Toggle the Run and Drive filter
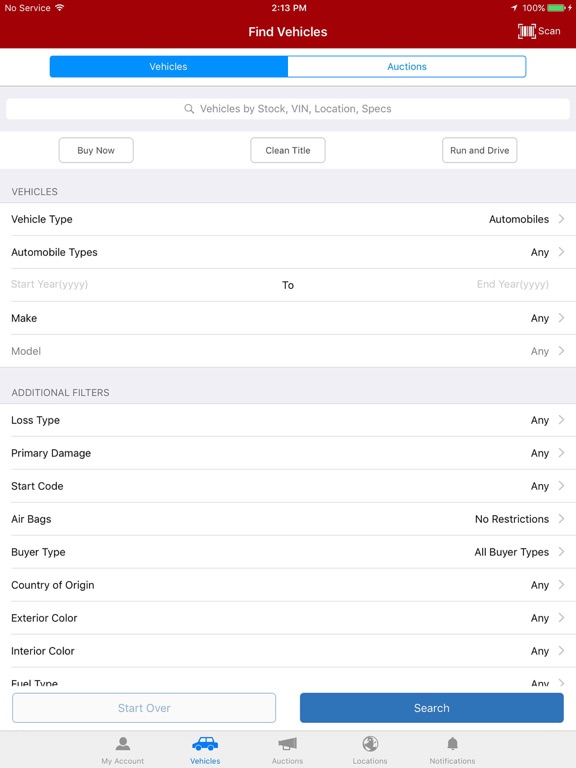Image resolution: width=576 pixels, height=768 pixels. pyautogui.click(x=480, y=150)
